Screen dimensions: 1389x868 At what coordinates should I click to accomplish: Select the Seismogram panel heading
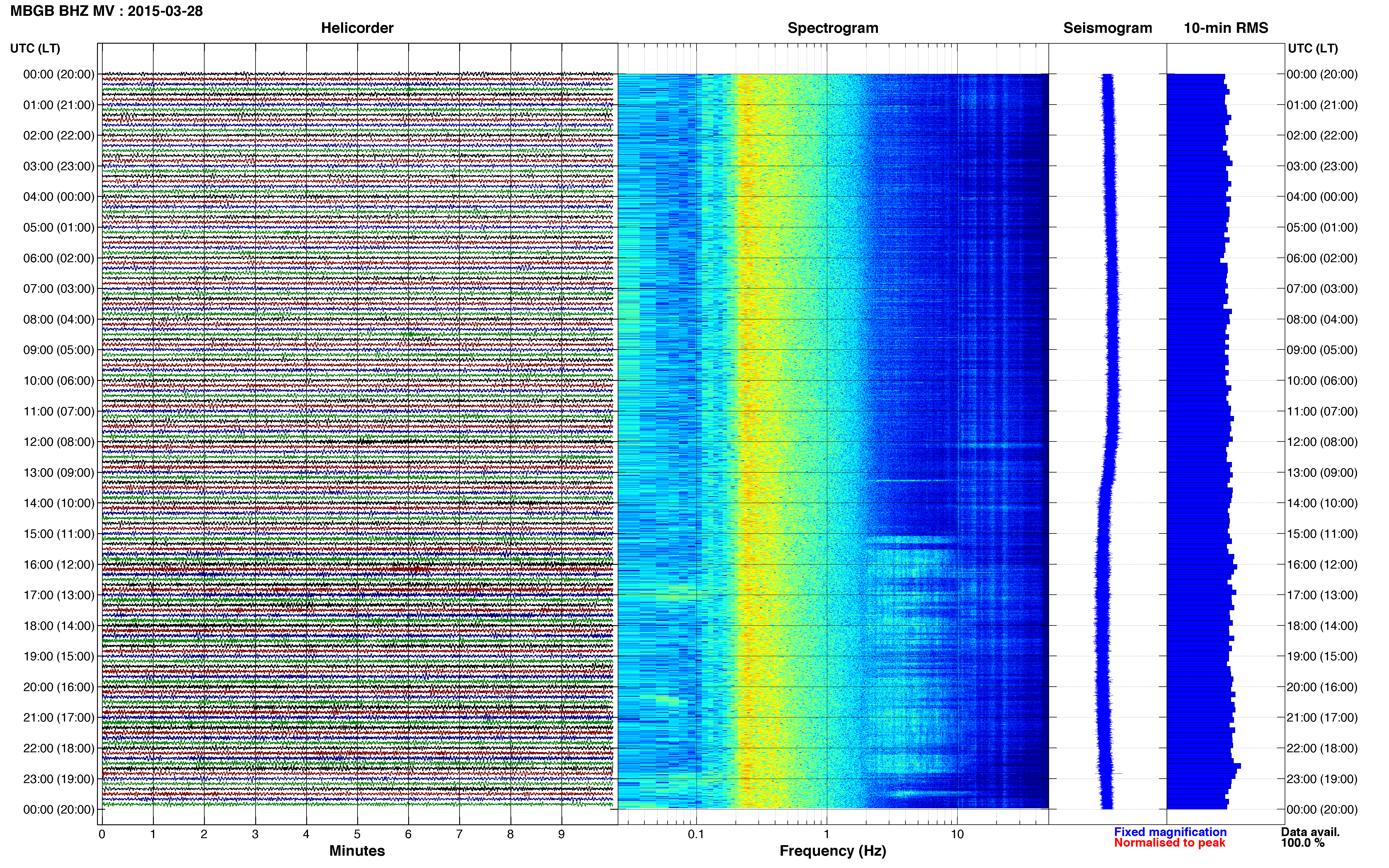[x=1108, y=28]
